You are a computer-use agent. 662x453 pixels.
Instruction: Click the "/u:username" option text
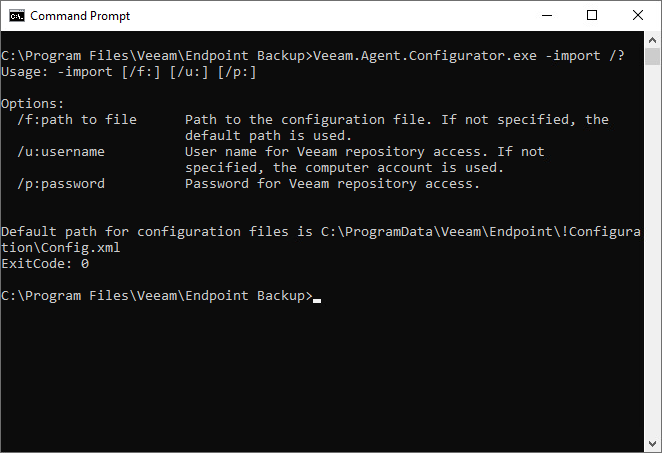pos(61,152)
